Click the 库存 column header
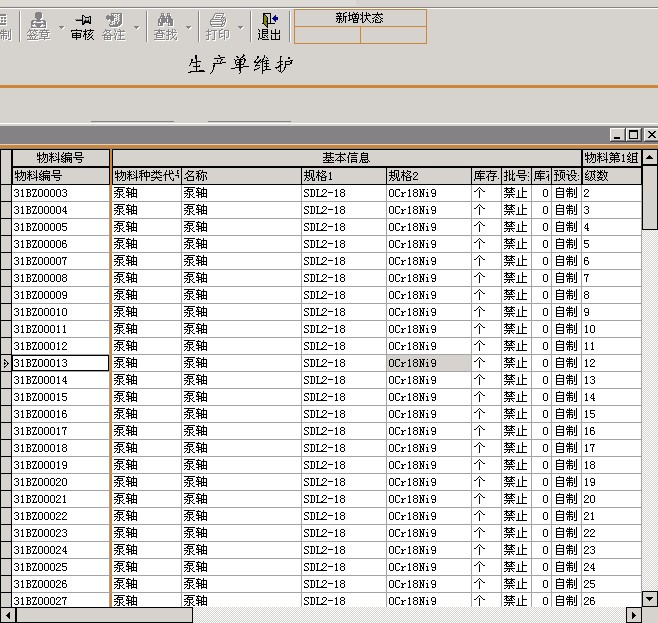The width and height of the screenshot is (658, 623). [x=486, y=175]
